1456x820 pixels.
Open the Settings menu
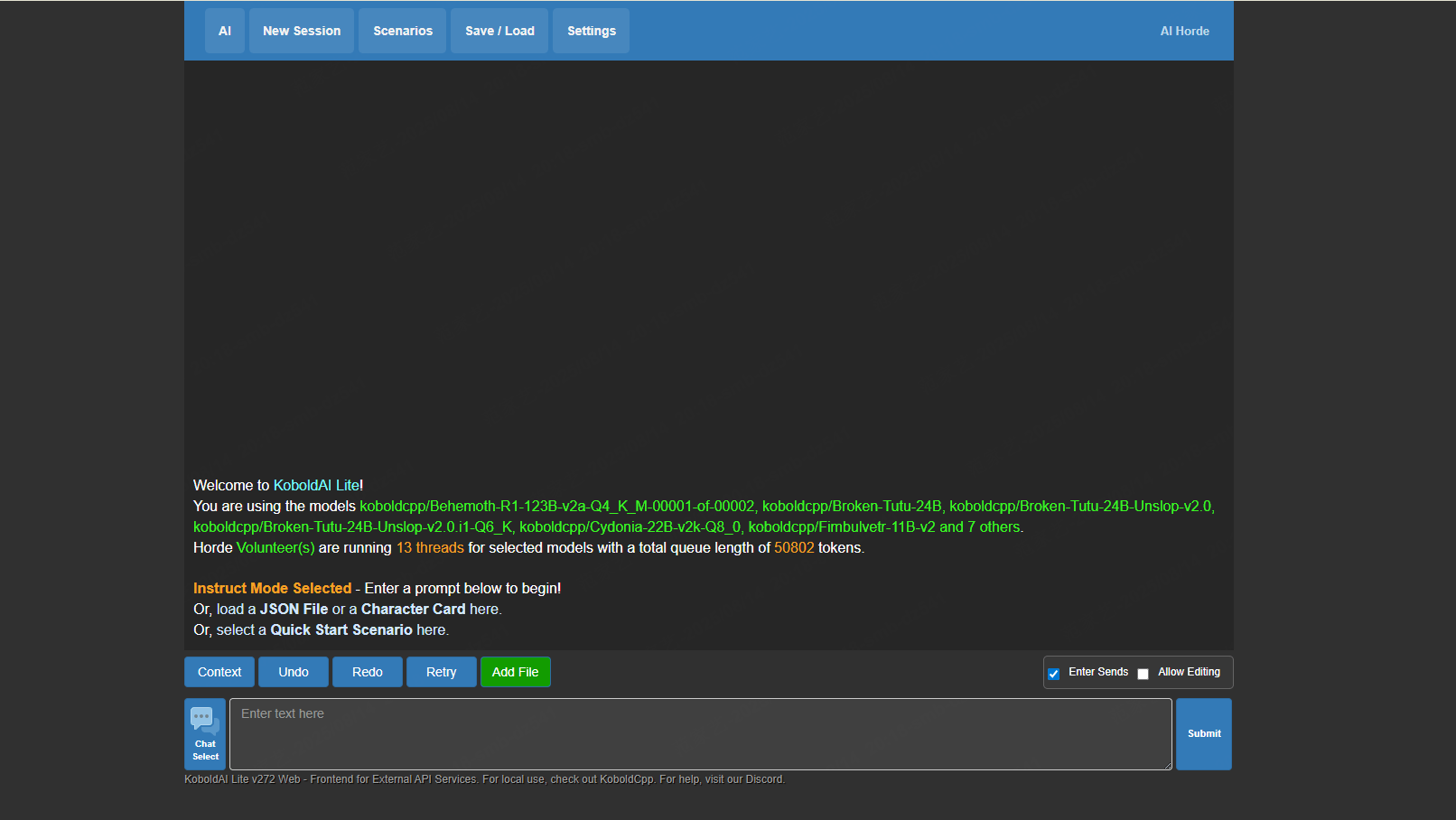pos(592,31)
